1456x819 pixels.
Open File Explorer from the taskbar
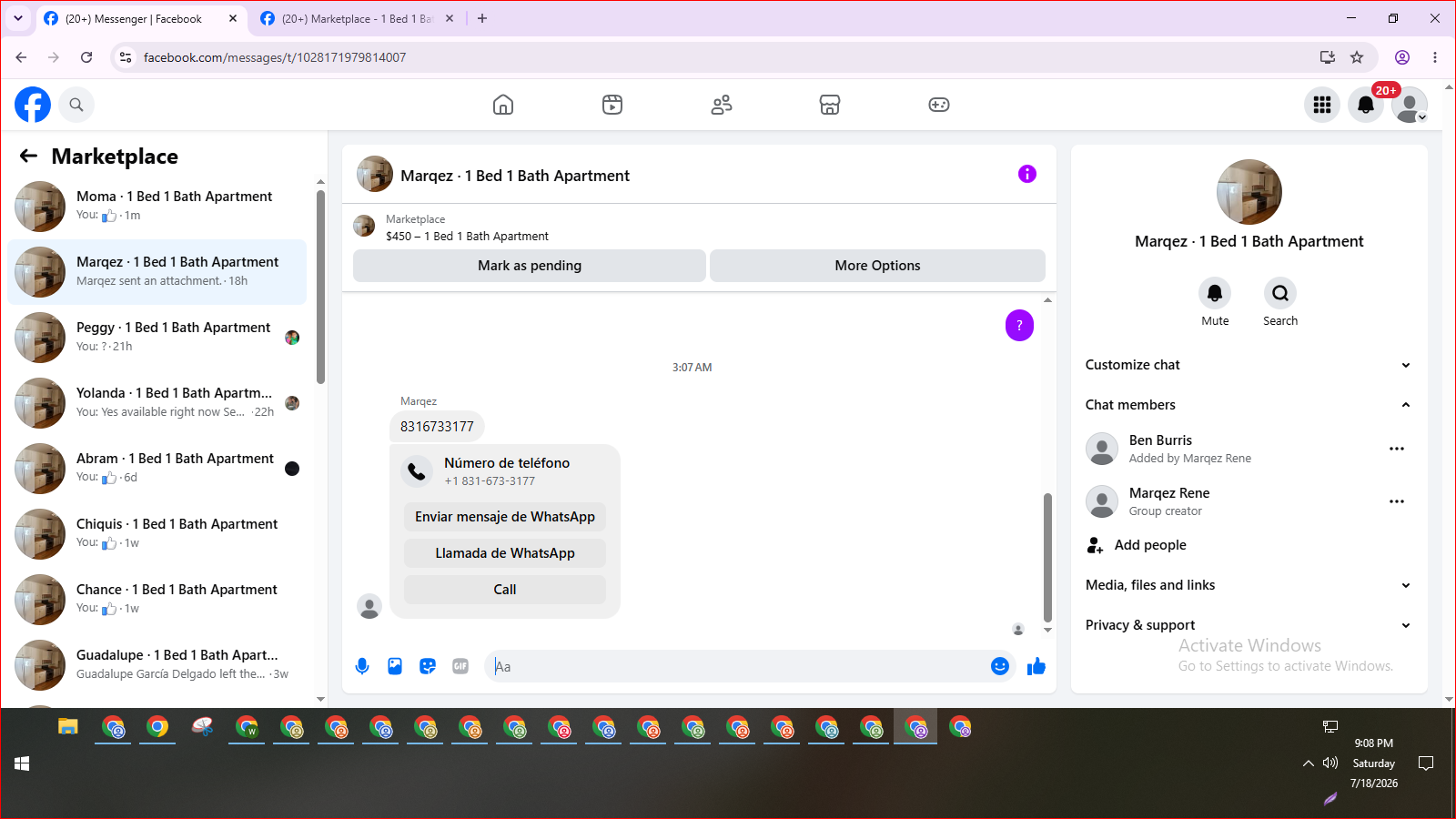(x=68, y=727)
